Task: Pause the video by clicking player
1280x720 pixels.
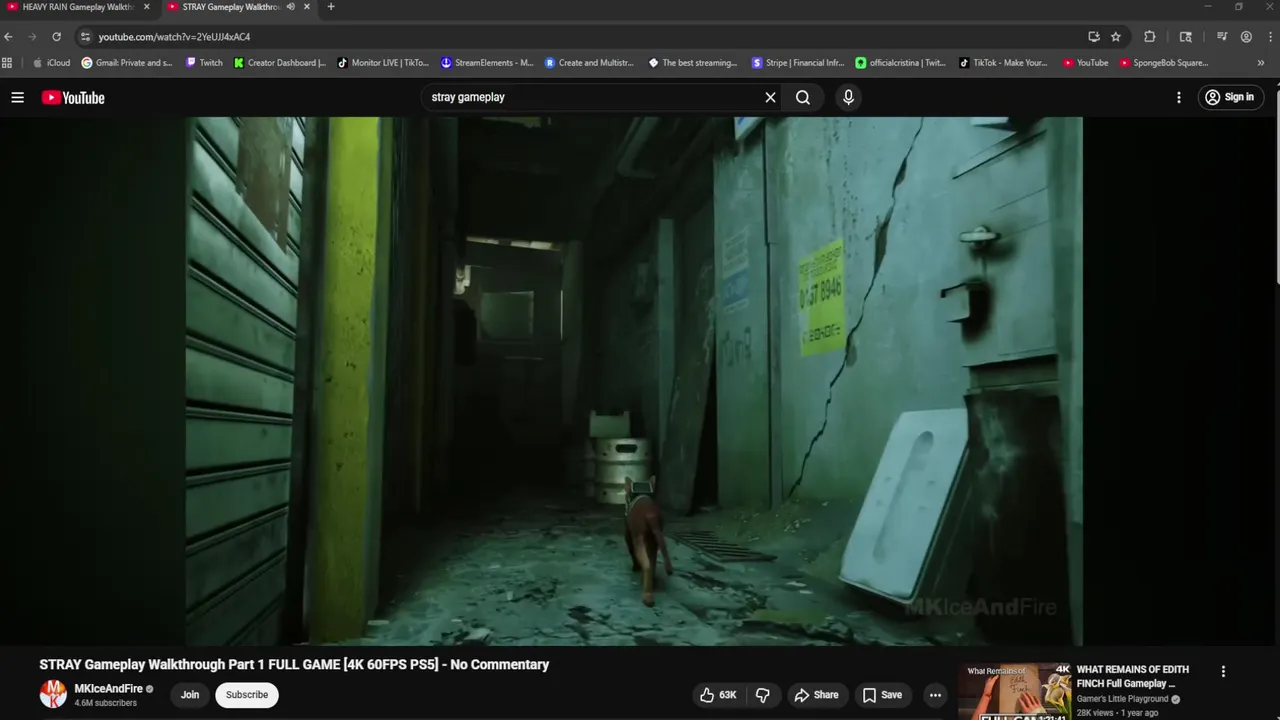Action: tap(634, 381)
